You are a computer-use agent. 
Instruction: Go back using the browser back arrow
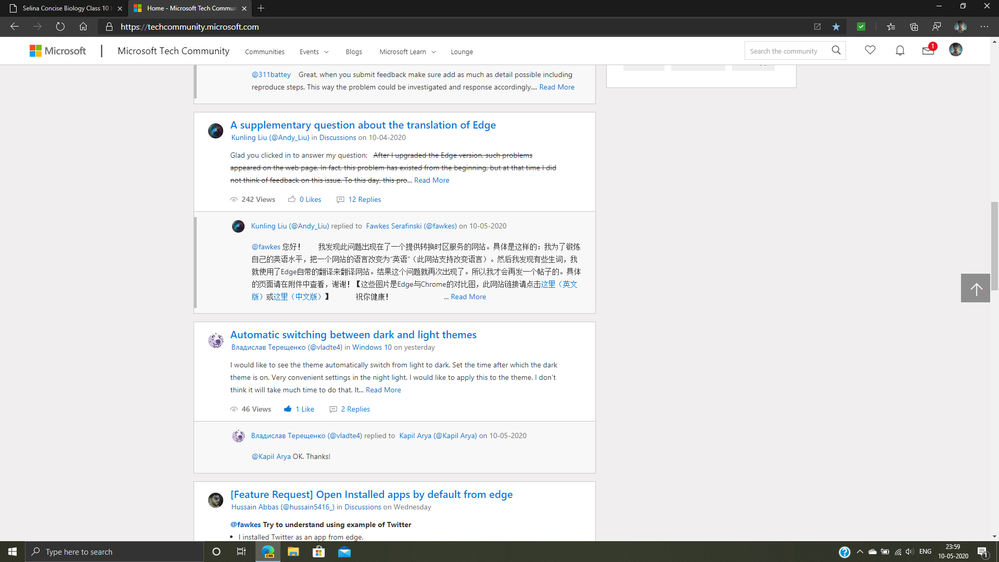click(x=15, y=27)
